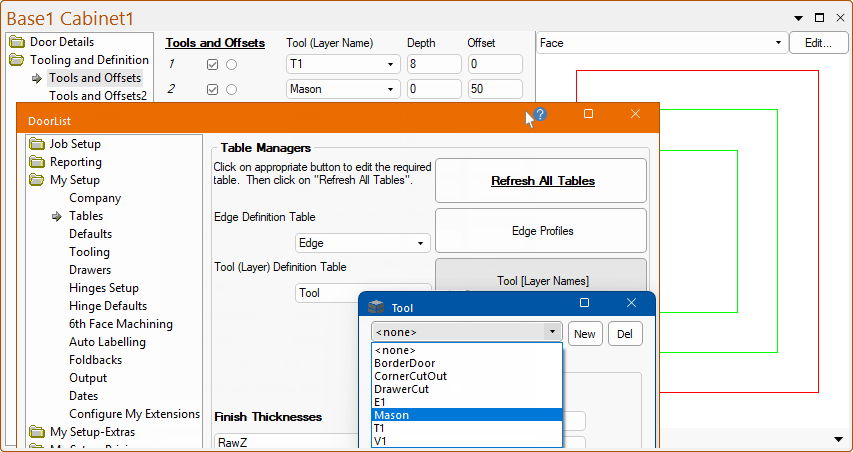Click the Reporting folder icon
Image resolution: width=853 pixels, height=452 pixels.
pyautogui.click(x=37, y=162)
